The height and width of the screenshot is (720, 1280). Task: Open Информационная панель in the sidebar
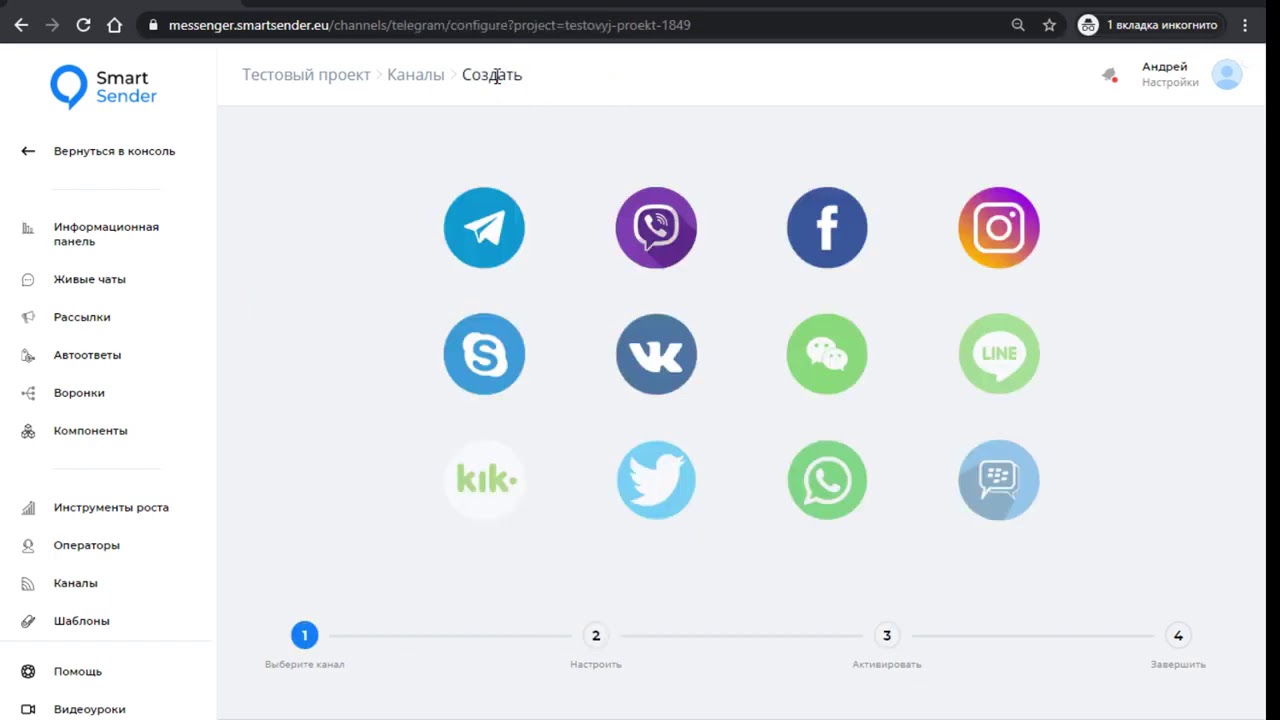pyautogui.click(x=92, y=234)
